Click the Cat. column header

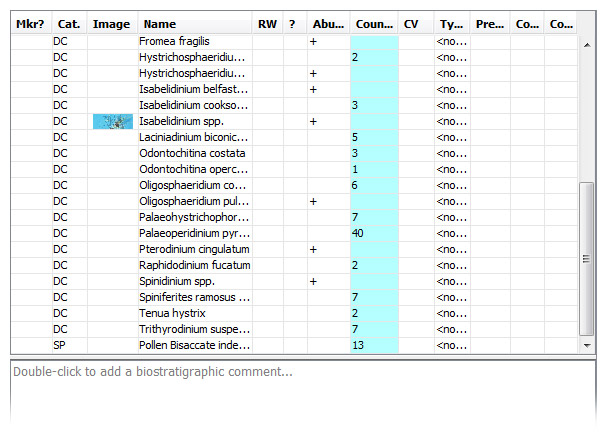click(x=69, y=24)
